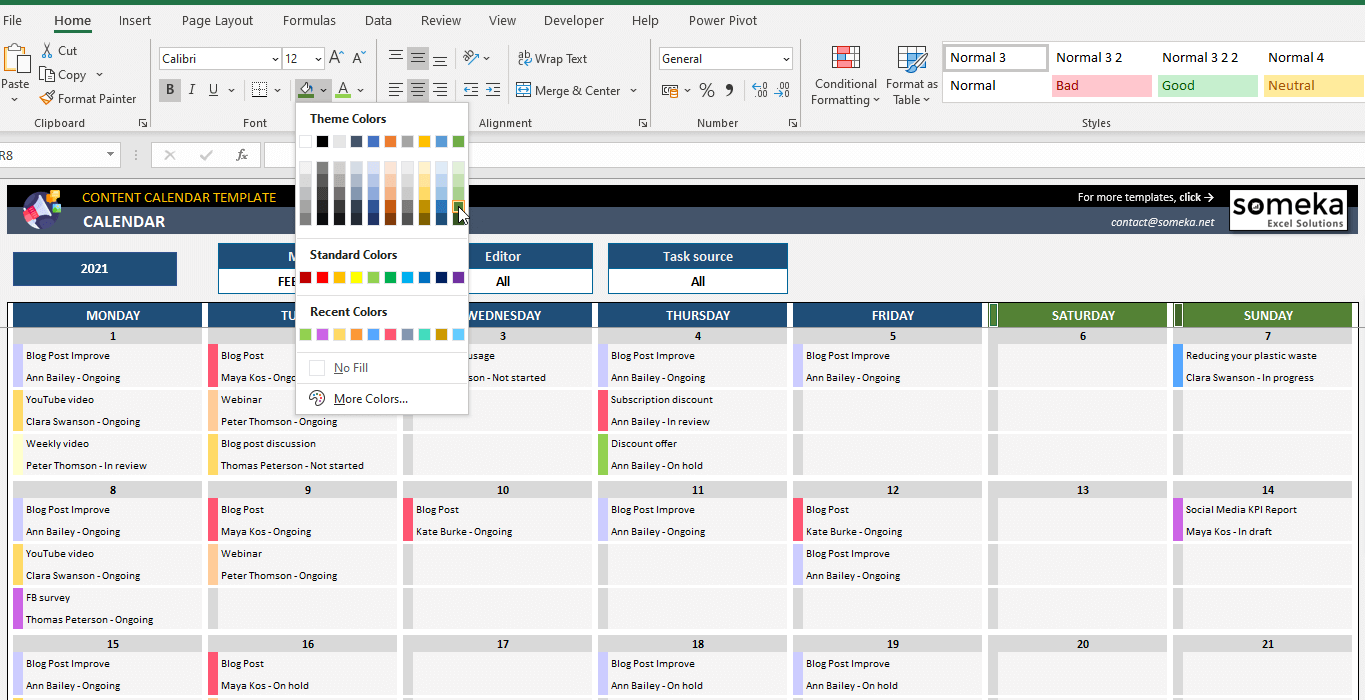1365x700 pixels.
Task: Open the Font name Calibri dropdown
Action: click(275, 59)
